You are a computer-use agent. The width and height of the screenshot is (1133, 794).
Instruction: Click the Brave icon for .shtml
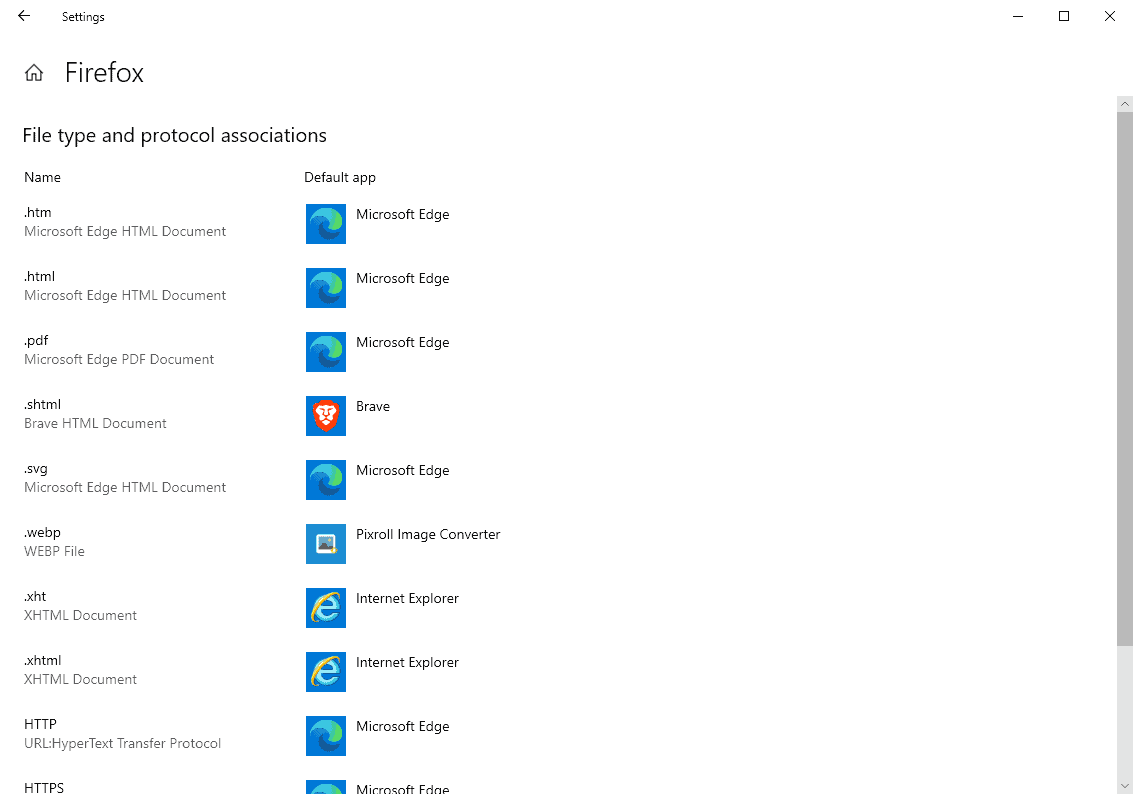(326, 415)
